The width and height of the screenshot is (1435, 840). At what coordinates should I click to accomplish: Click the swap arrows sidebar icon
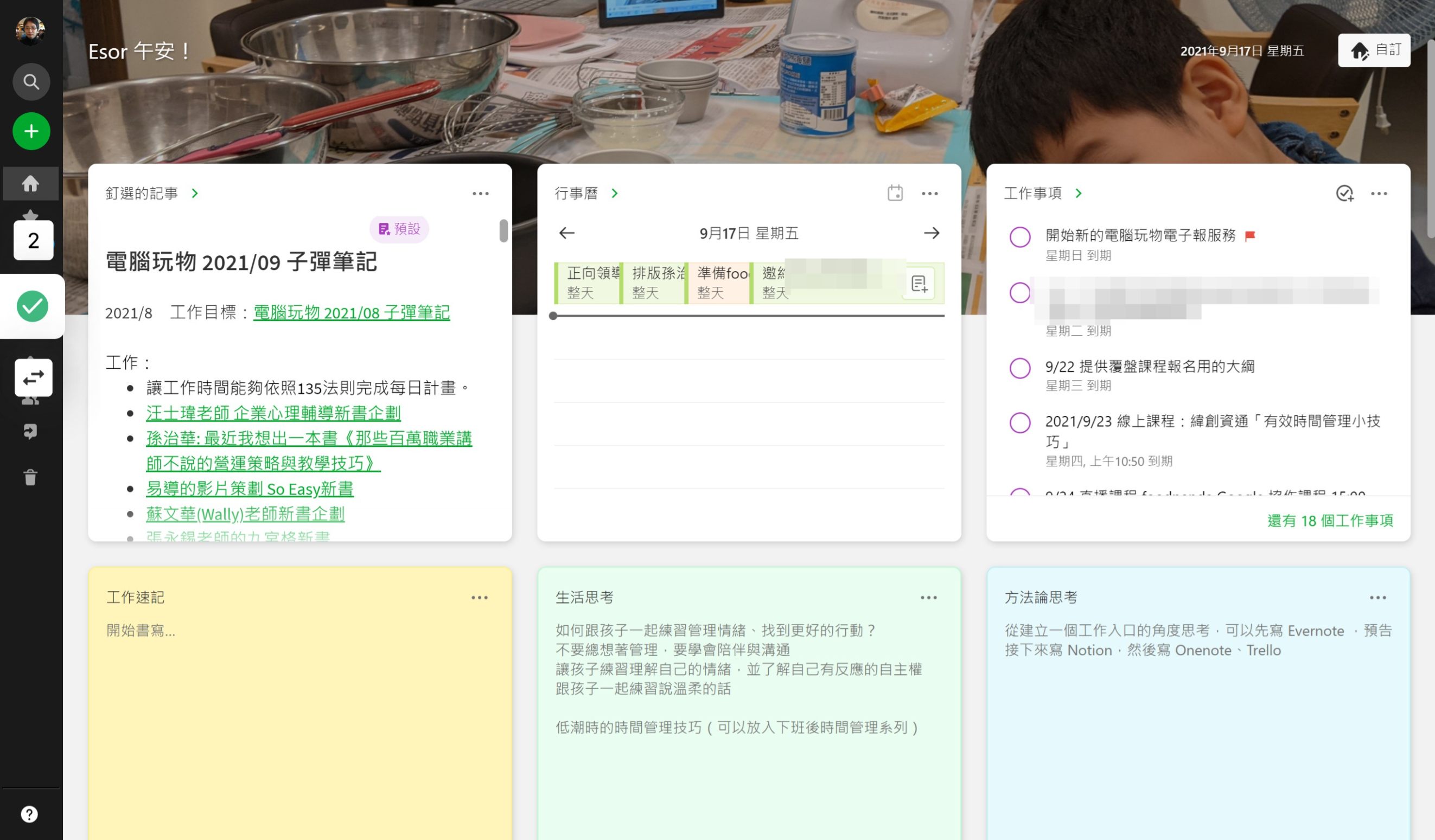pos(34,377)
